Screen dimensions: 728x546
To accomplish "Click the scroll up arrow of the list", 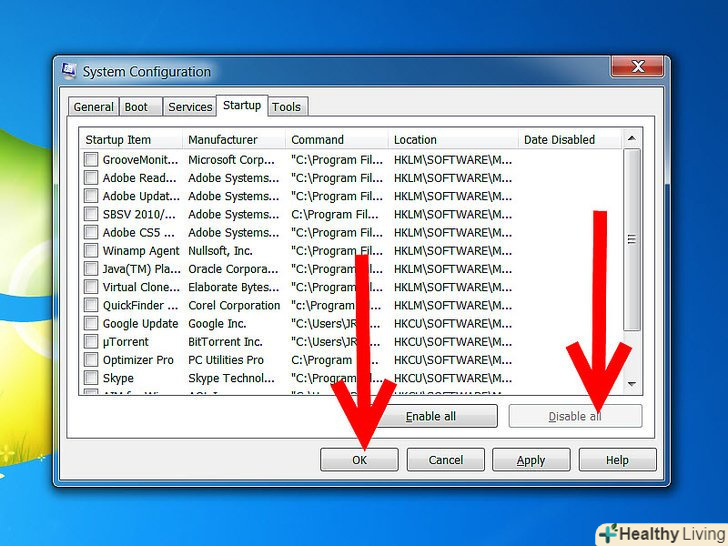I will [x=631, y=138].
